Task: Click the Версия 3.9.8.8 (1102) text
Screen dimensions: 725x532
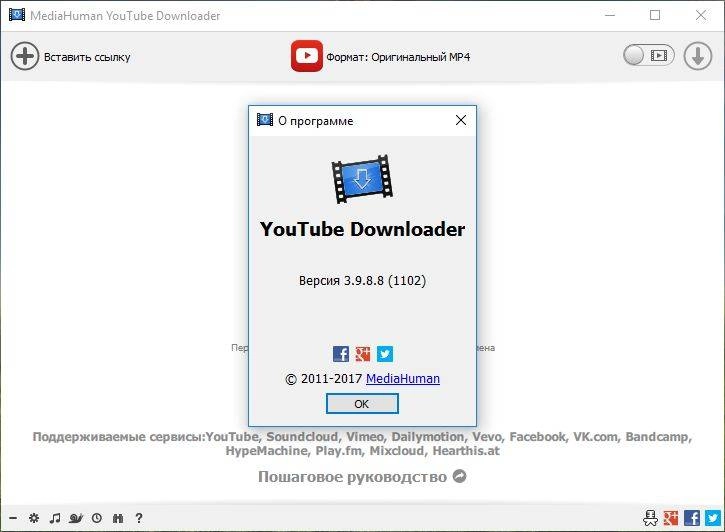Action: pyautogui.click(x=362, y=281)
